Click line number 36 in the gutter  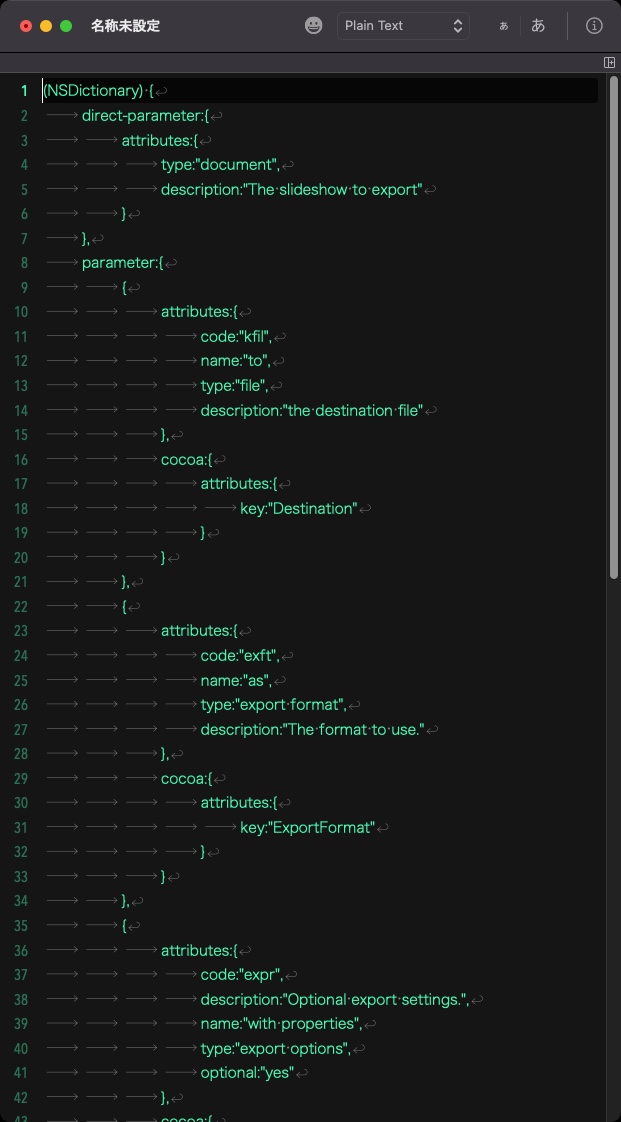pos(21,950)
